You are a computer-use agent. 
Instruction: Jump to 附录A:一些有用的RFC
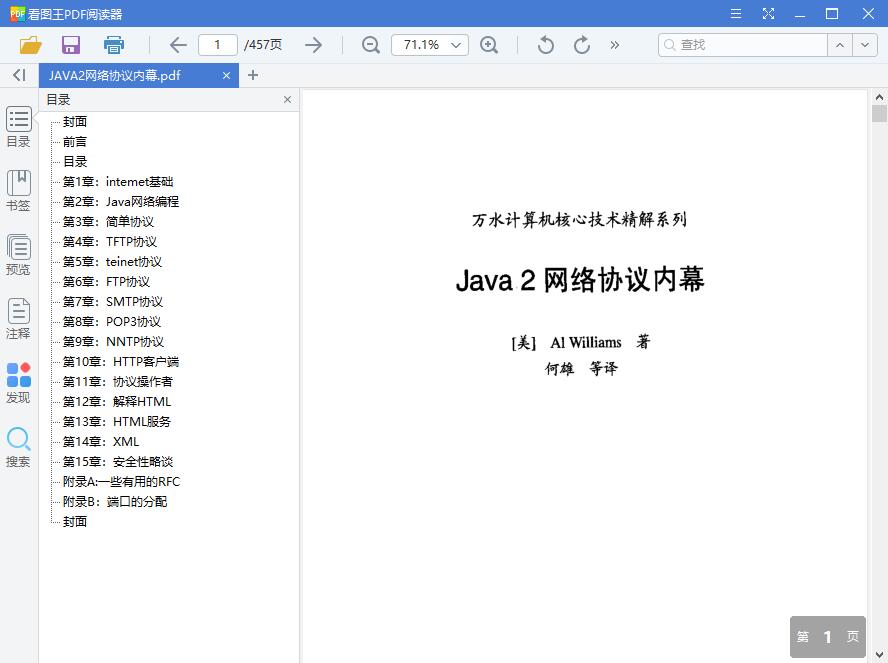pyautogui.click(x=121, y=482)
